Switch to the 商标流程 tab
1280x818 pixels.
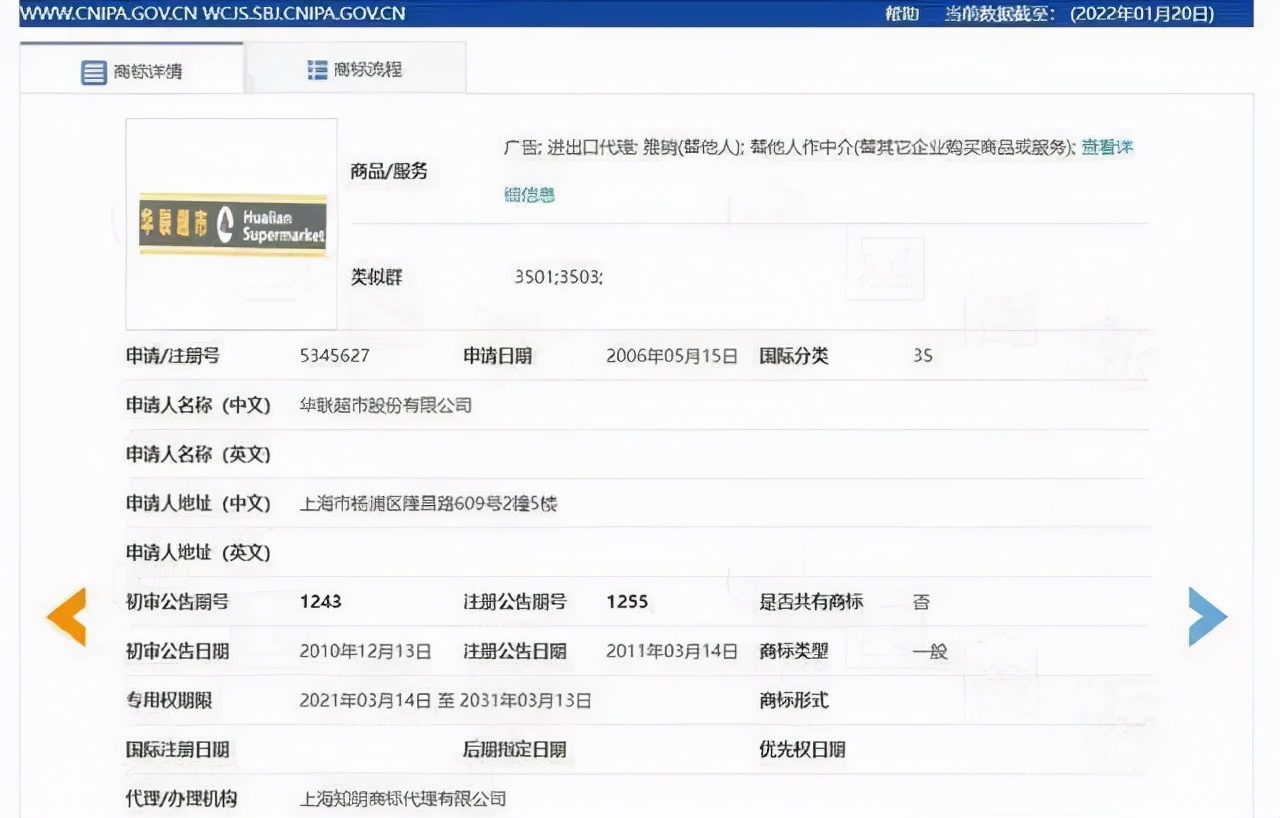355,69
